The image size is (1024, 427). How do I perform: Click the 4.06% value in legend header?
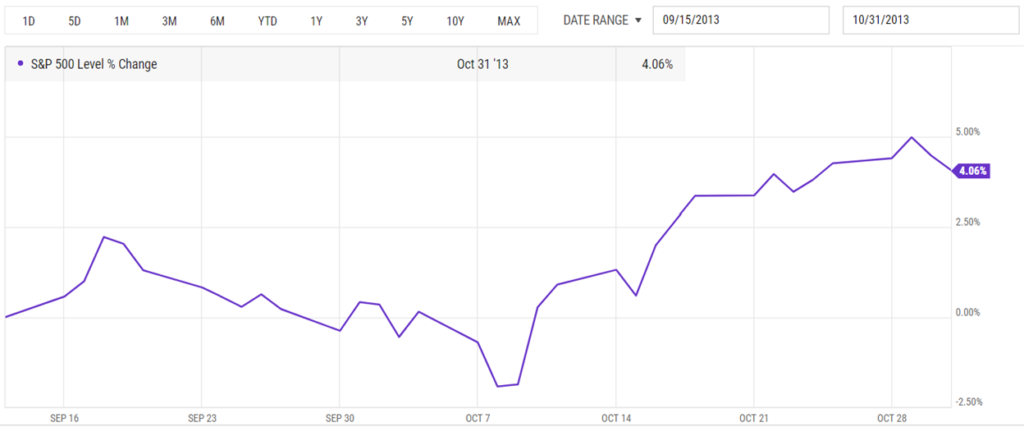[x=657, y=64]
